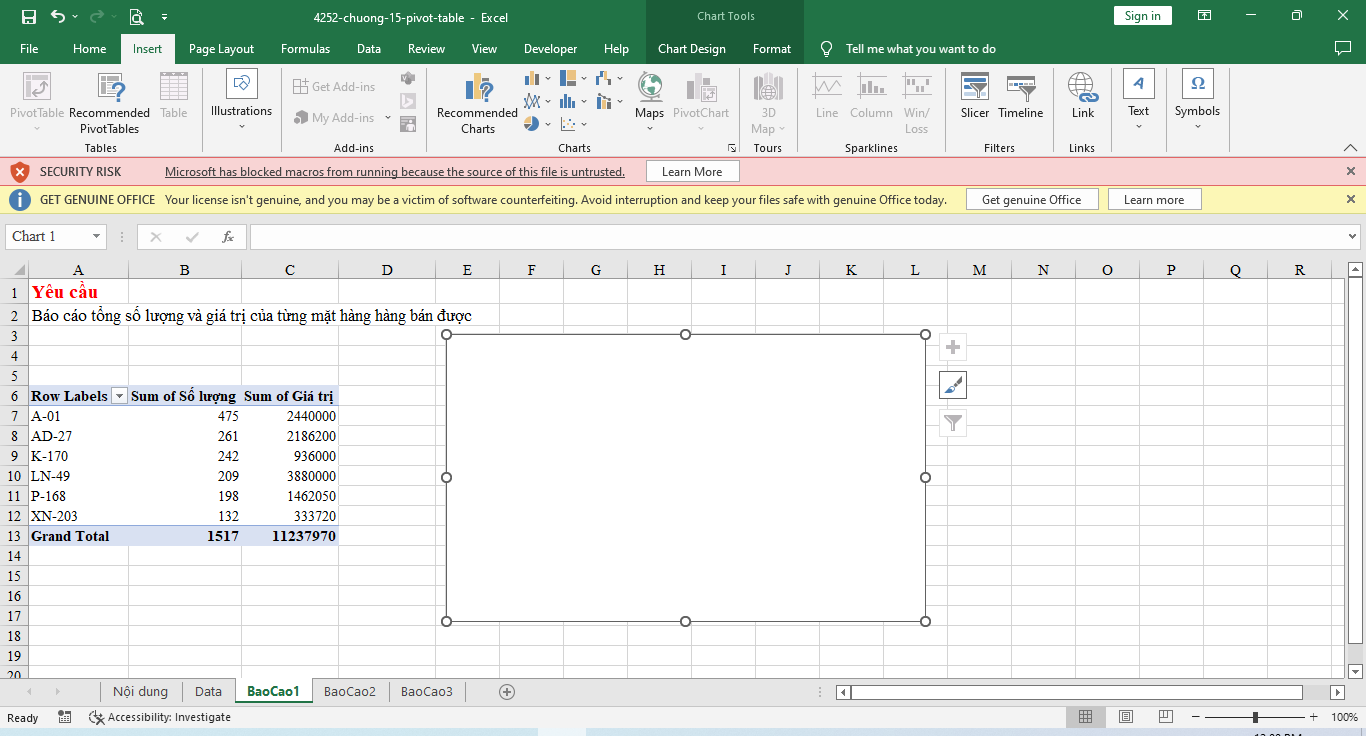Click Learn More in security risk bar
This screenshot has width=1366, height=736.
point(692,172)
